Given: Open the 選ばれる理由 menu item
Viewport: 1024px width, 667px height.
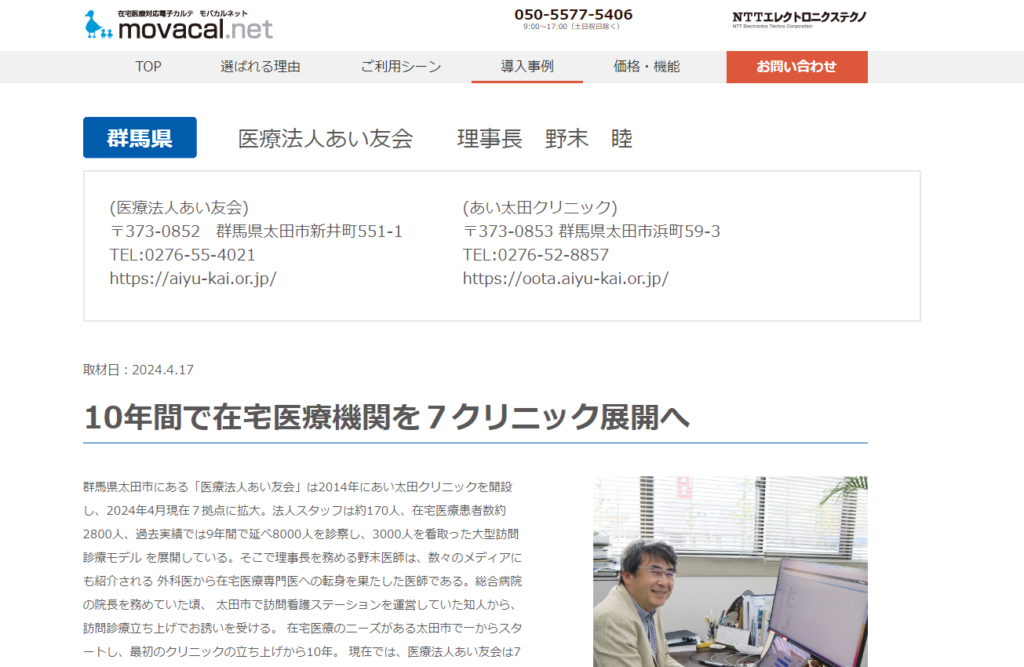Looking at the screenshot, I should [x=260, y=67].
